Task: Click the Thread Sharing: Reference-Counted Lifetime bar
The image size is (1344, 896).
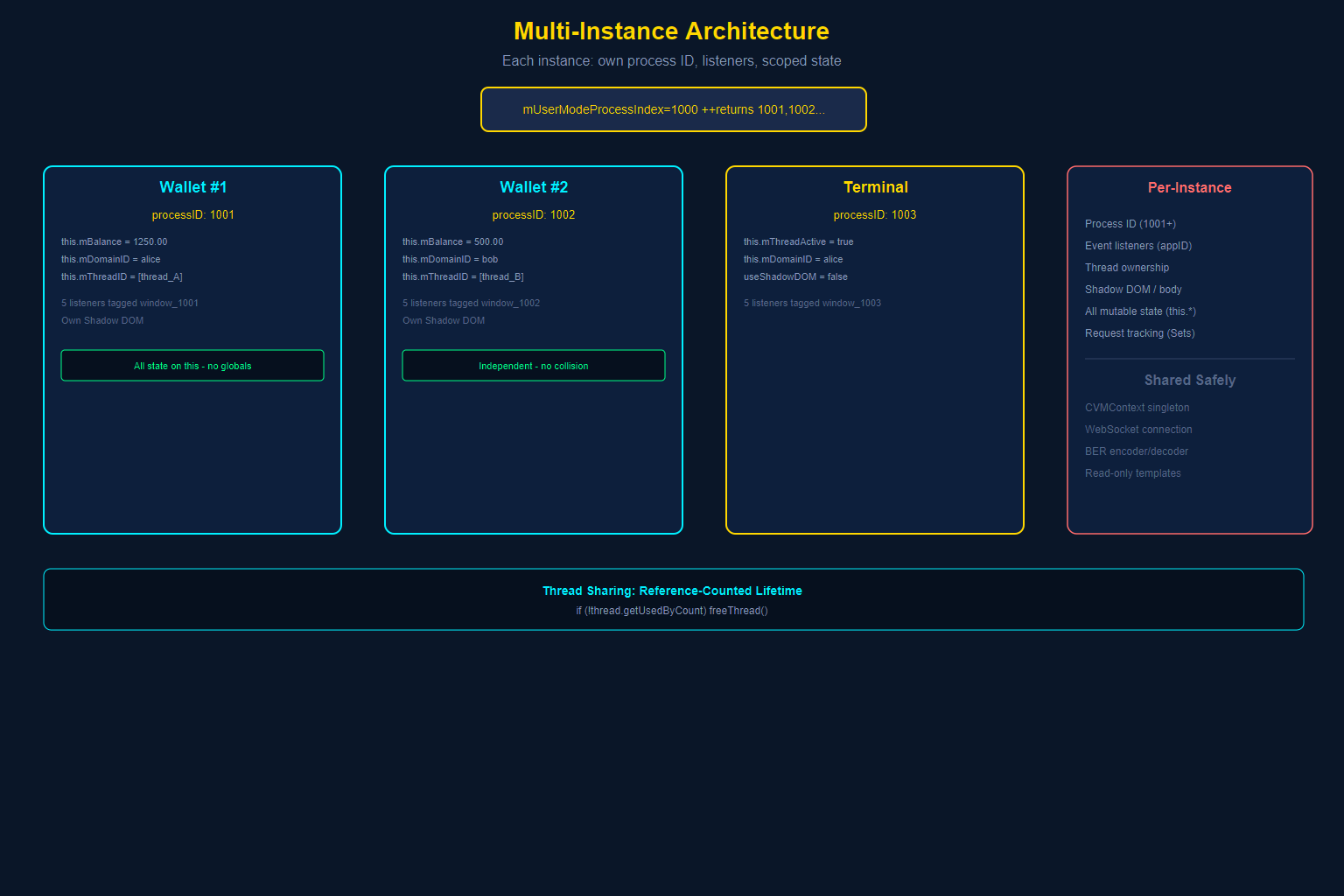Action: 672,599
